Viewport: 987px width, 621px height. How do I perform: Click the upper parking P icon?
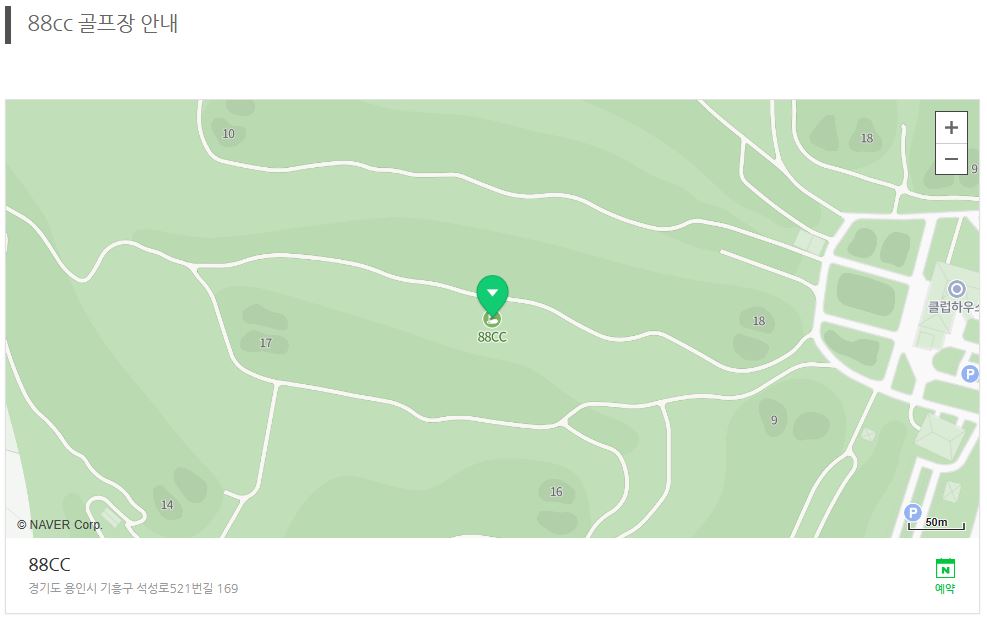(970, 374)
